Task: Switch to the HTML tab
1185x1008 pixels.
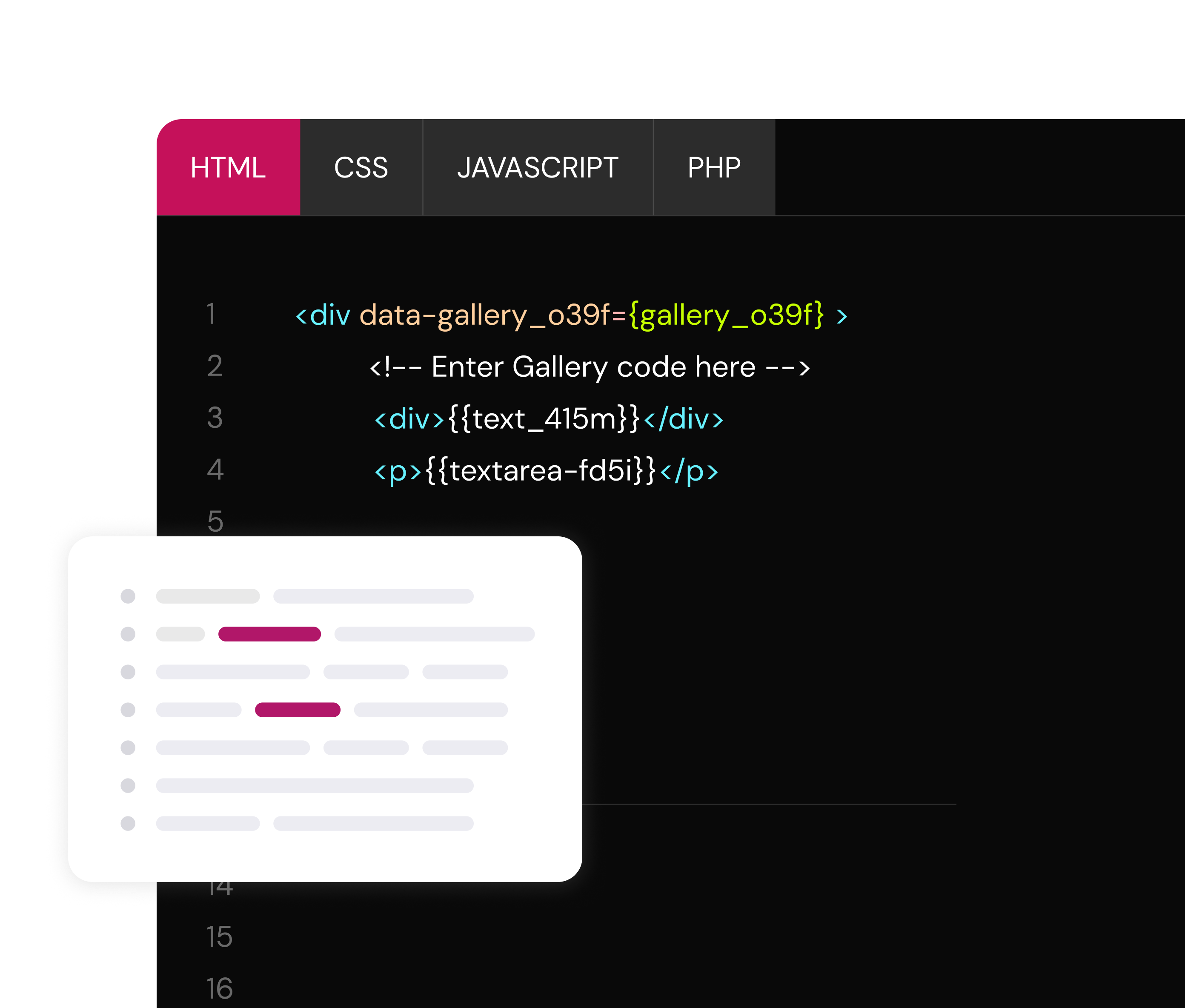Action: click(228, 167)
